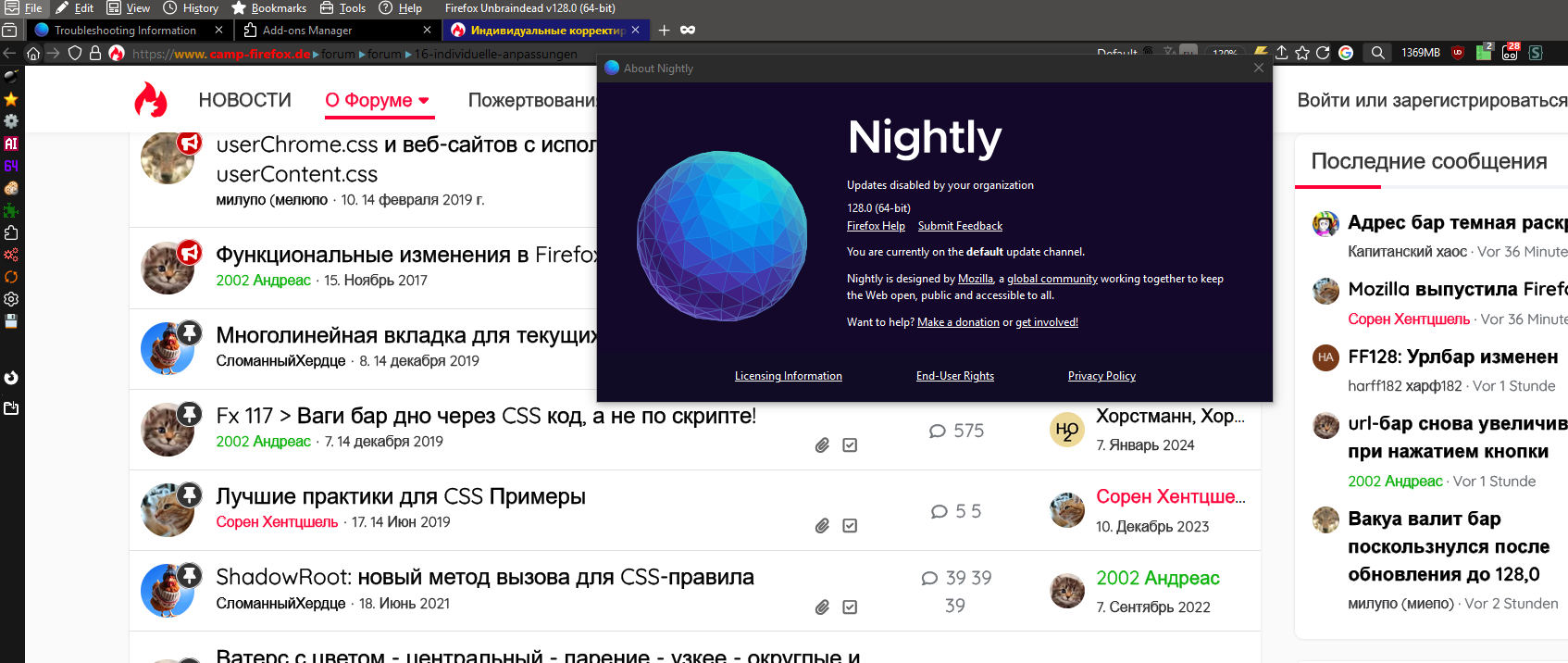Open the View menu
Viewport: 1568px width, 663px height.
129,8
